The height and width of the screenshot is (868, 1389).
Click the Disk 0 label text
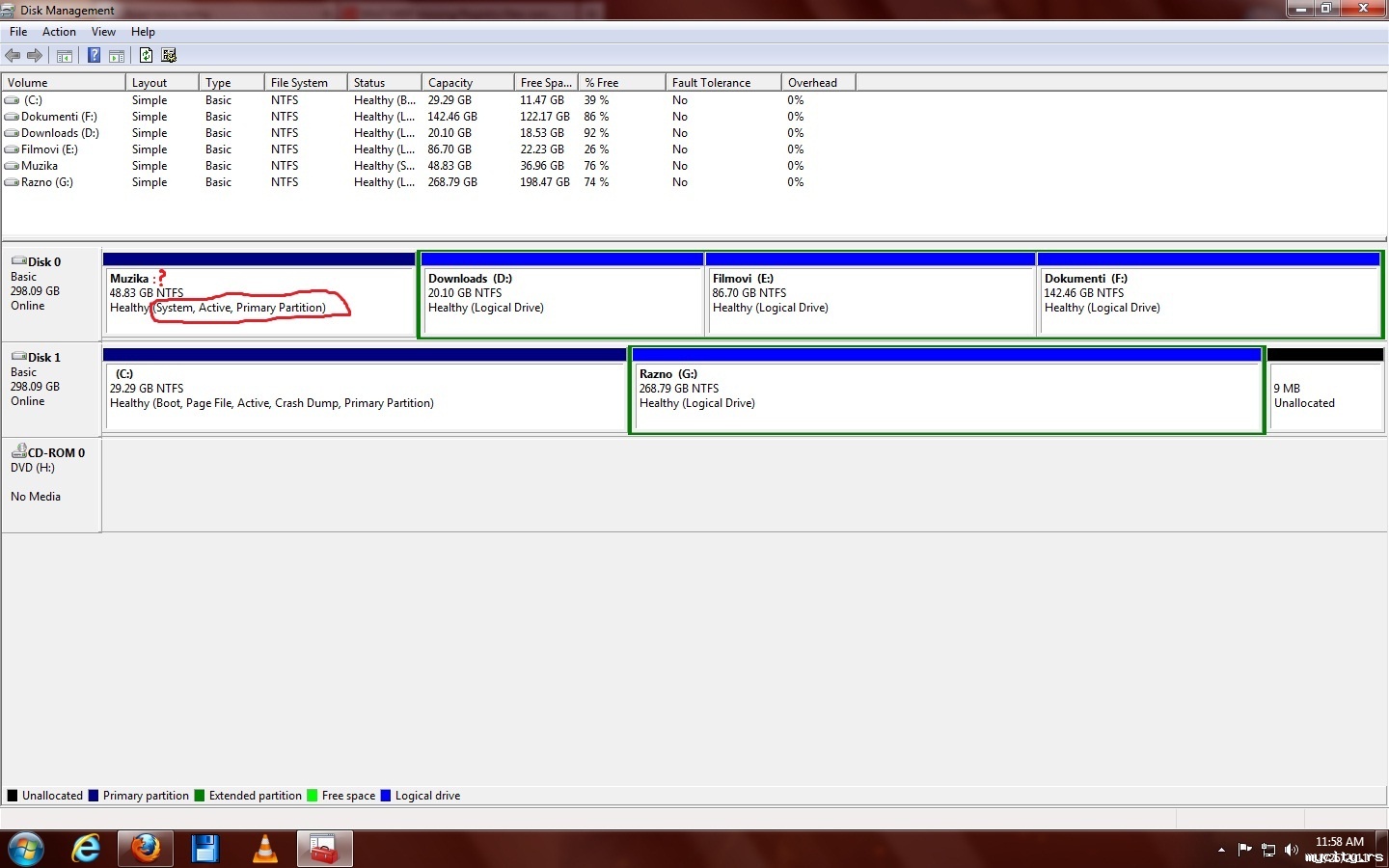(44, 262)
